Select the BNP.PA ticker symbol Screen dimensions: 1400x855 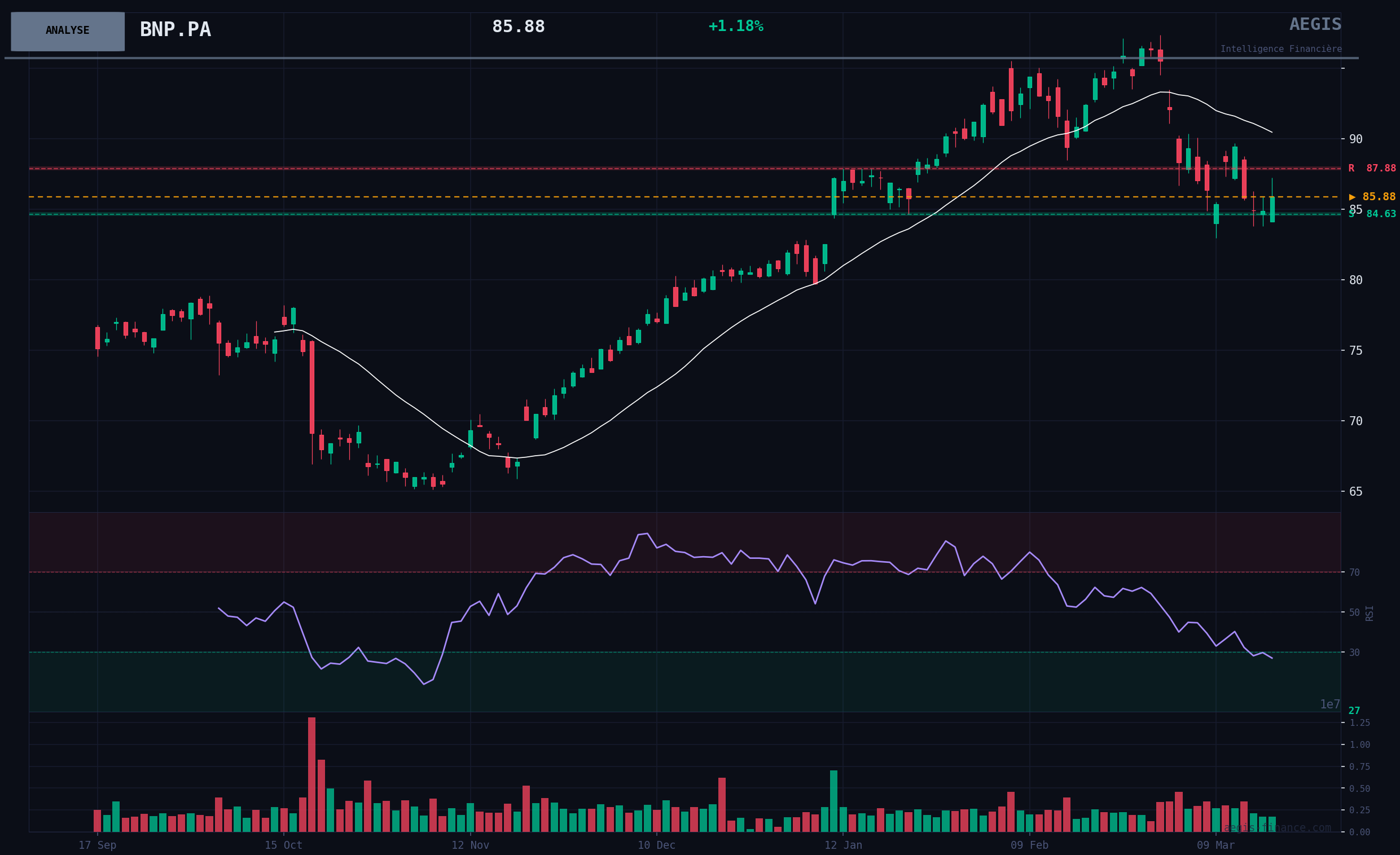[175, 30]
